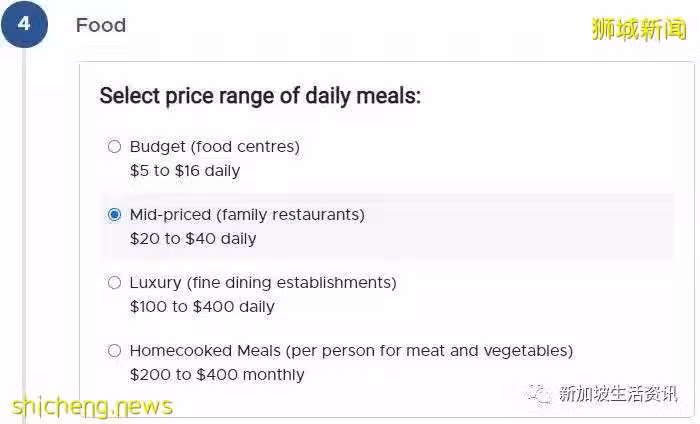Click the WeChat logo icon in watermark
700x424 pixels.
pos(538,394)
